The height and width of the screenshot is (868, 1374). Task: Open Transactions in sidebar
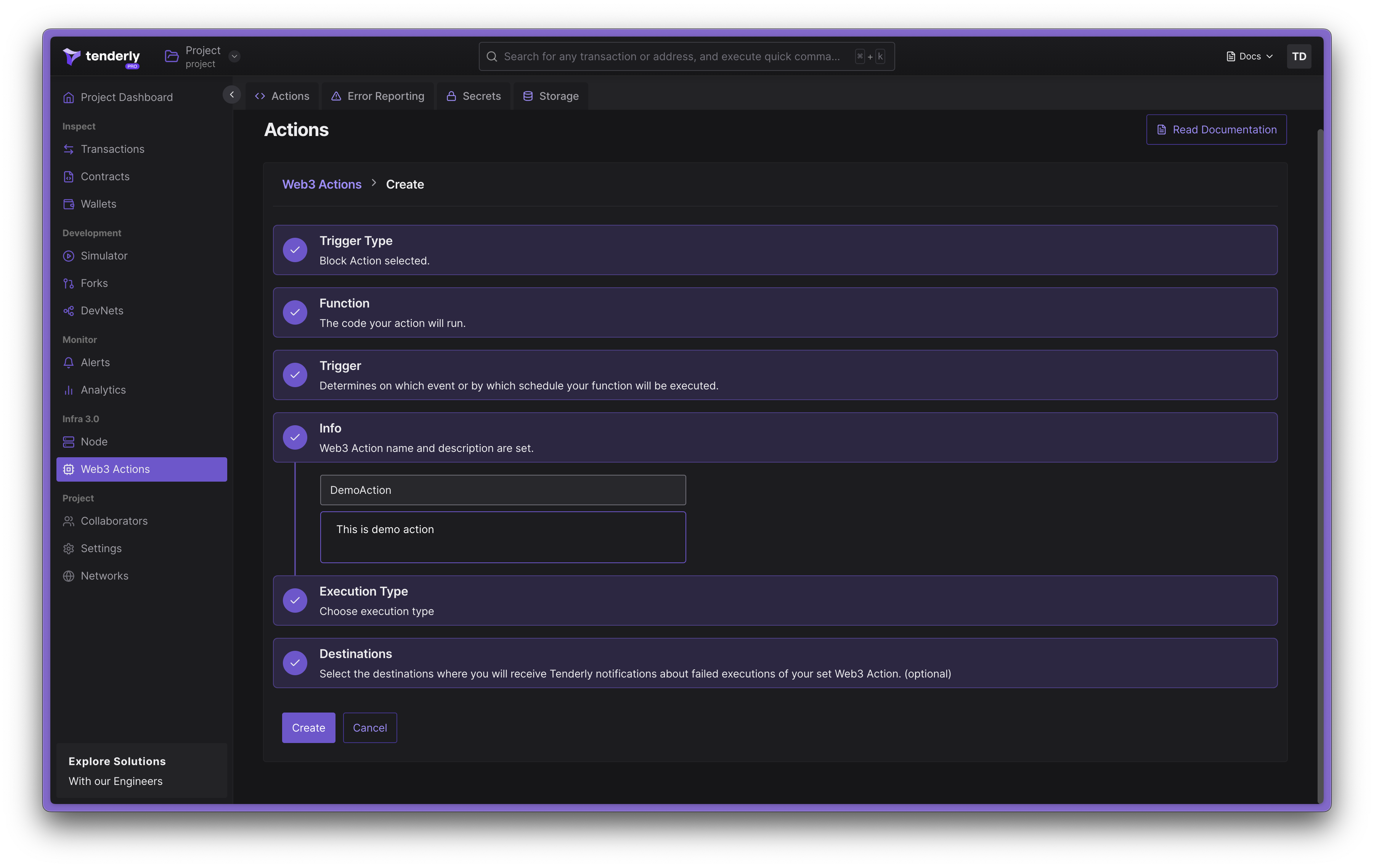click(x=141, y=149)
